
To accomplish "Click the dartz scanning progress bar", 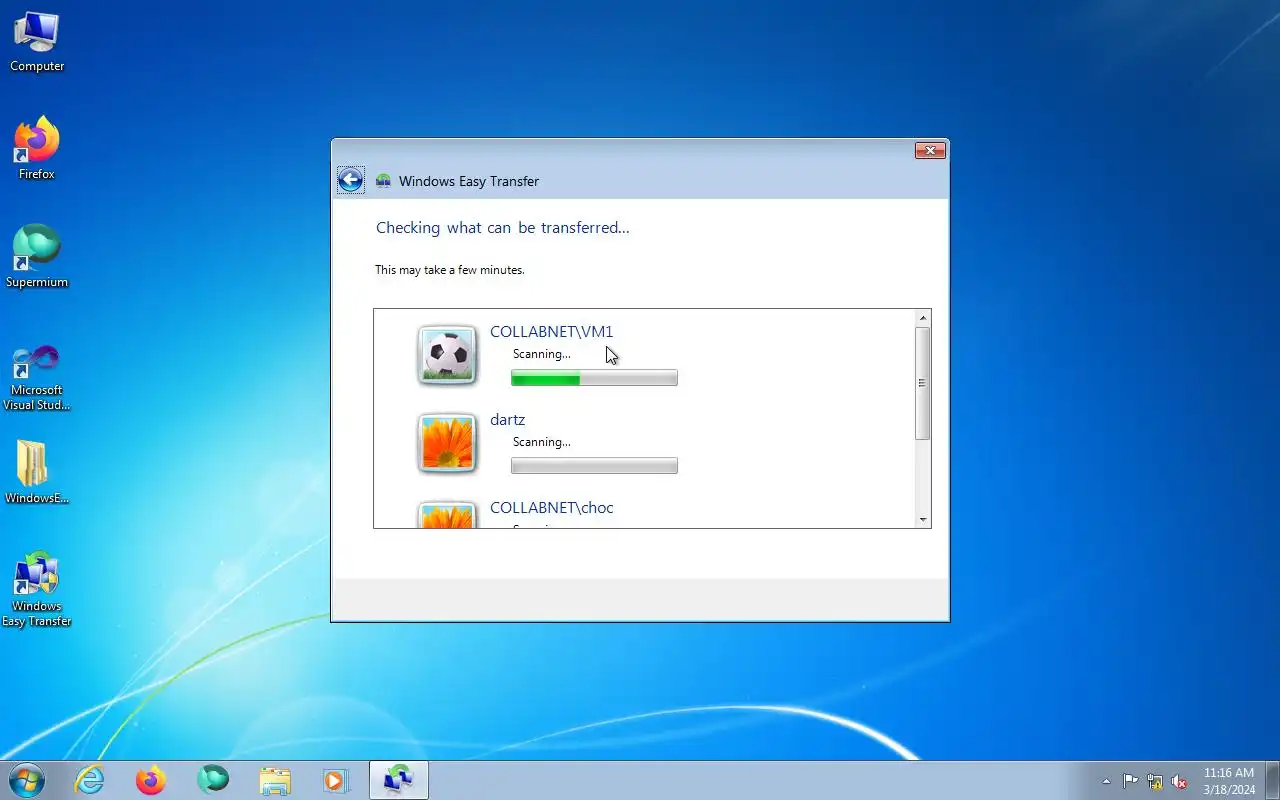I will coord(594,466).
